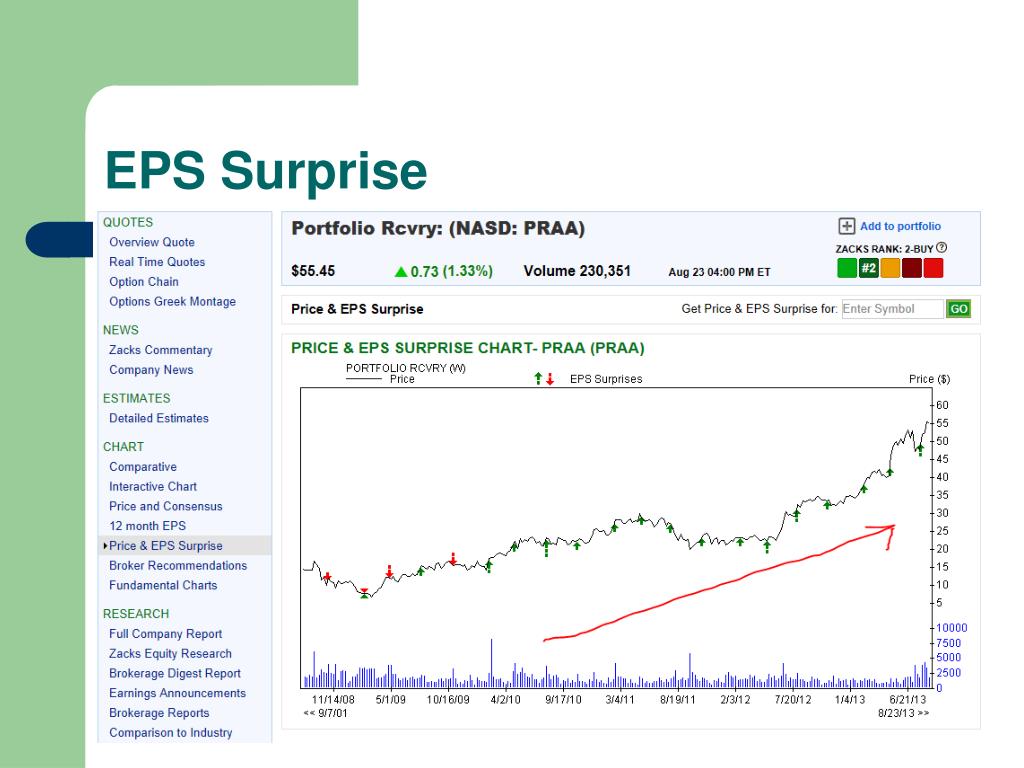Click the CHART section heading
Image resolution: width=1024 pixels, height=768 pixels.
coord(123,447)
